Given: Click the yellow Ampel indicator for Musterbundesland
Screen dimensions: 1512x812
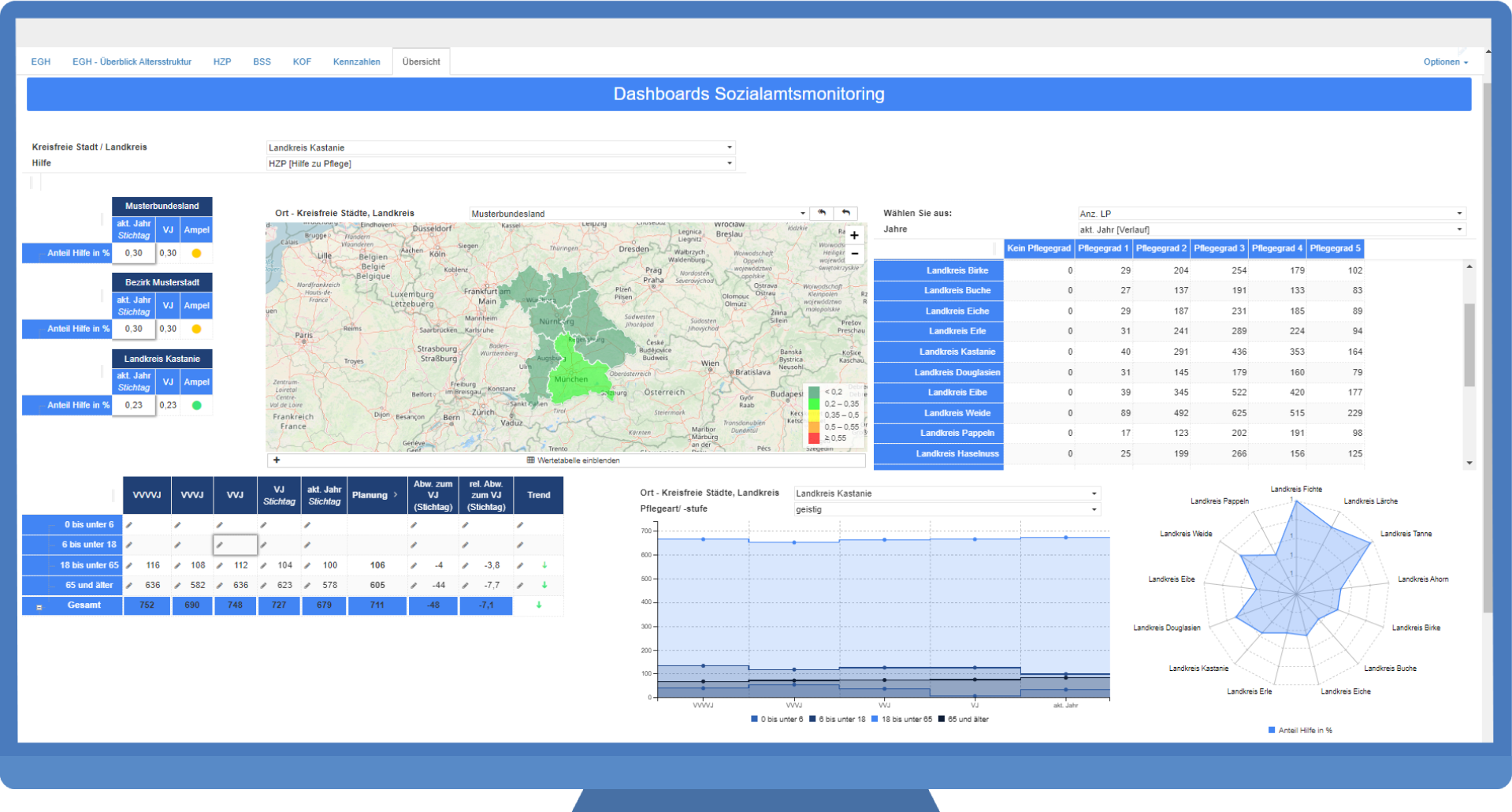Looking at the screenshot, I should [197, 253].
